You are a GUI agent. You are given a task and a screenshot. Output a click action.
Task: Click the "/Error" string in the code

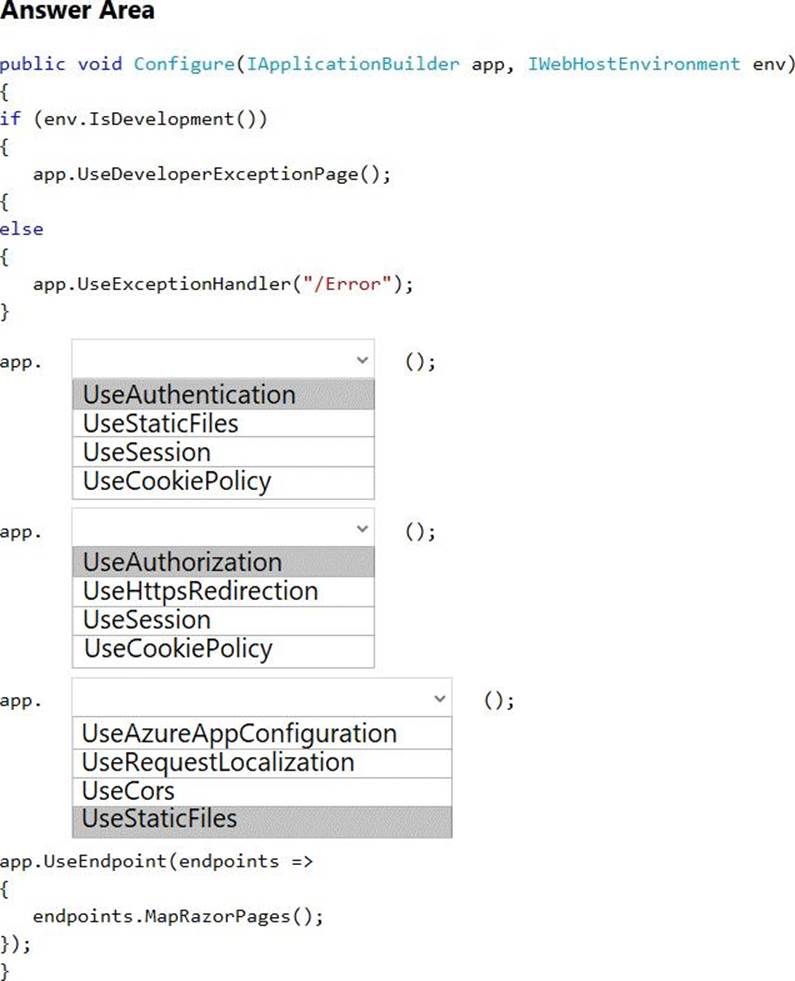coord(346,284)
